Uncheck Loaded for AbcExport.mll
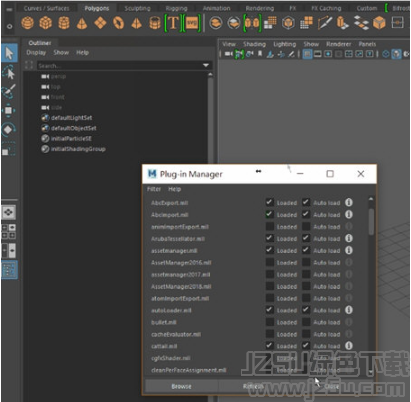Screen dimensions: 411x402 [269, 202]
